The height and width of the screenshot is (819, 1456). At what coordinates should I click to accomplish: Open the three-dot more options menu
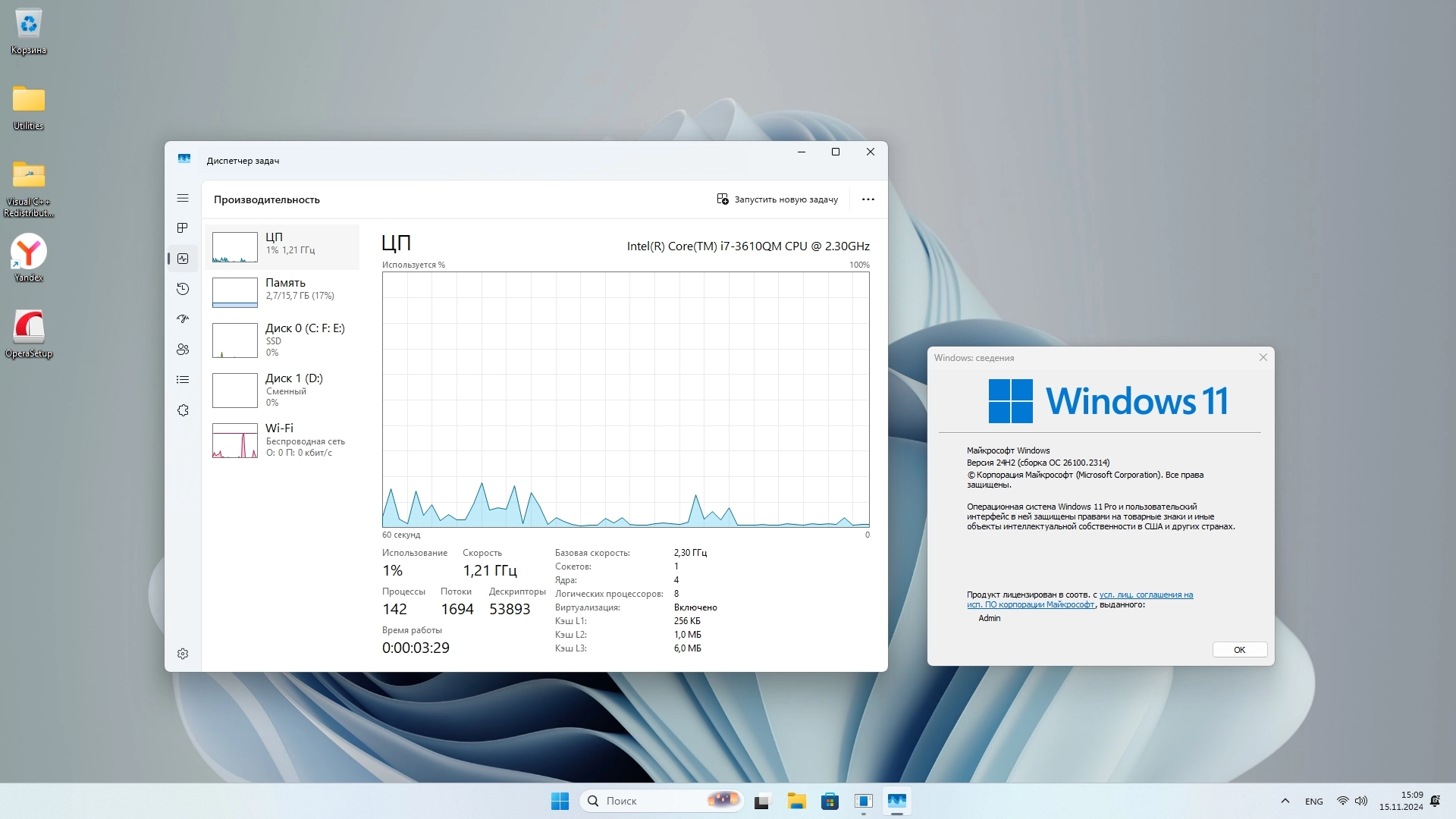coord(868,199)
